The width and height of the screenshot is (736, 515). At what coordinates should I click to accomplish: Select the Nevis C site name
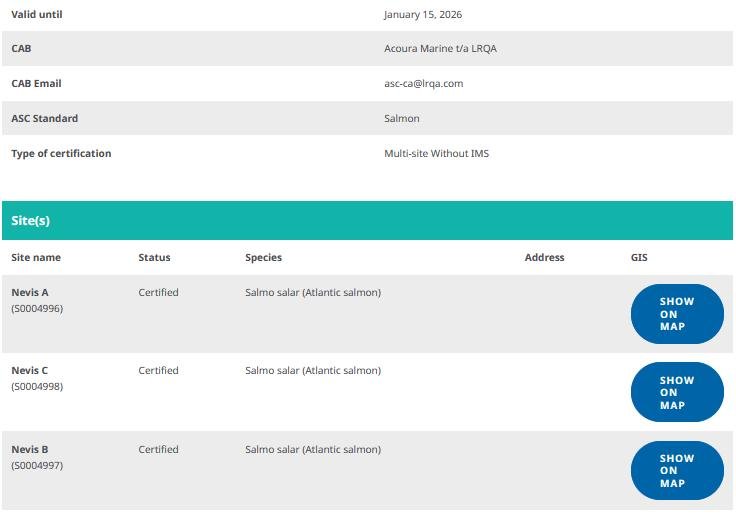[30, 370]
